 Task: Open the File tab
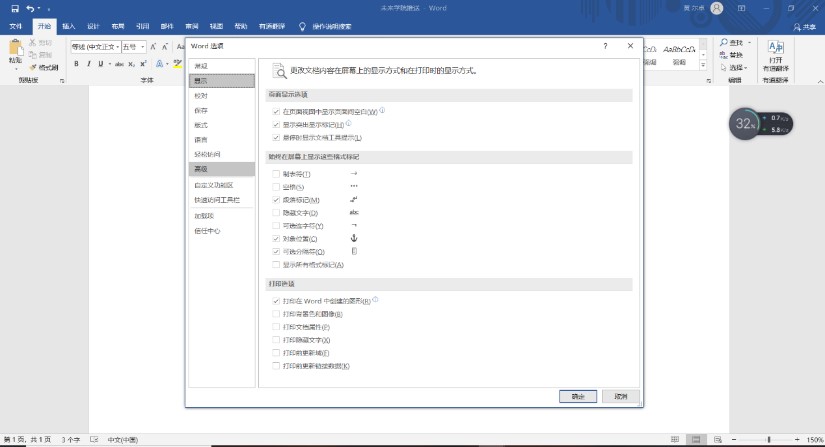(16, 26)
